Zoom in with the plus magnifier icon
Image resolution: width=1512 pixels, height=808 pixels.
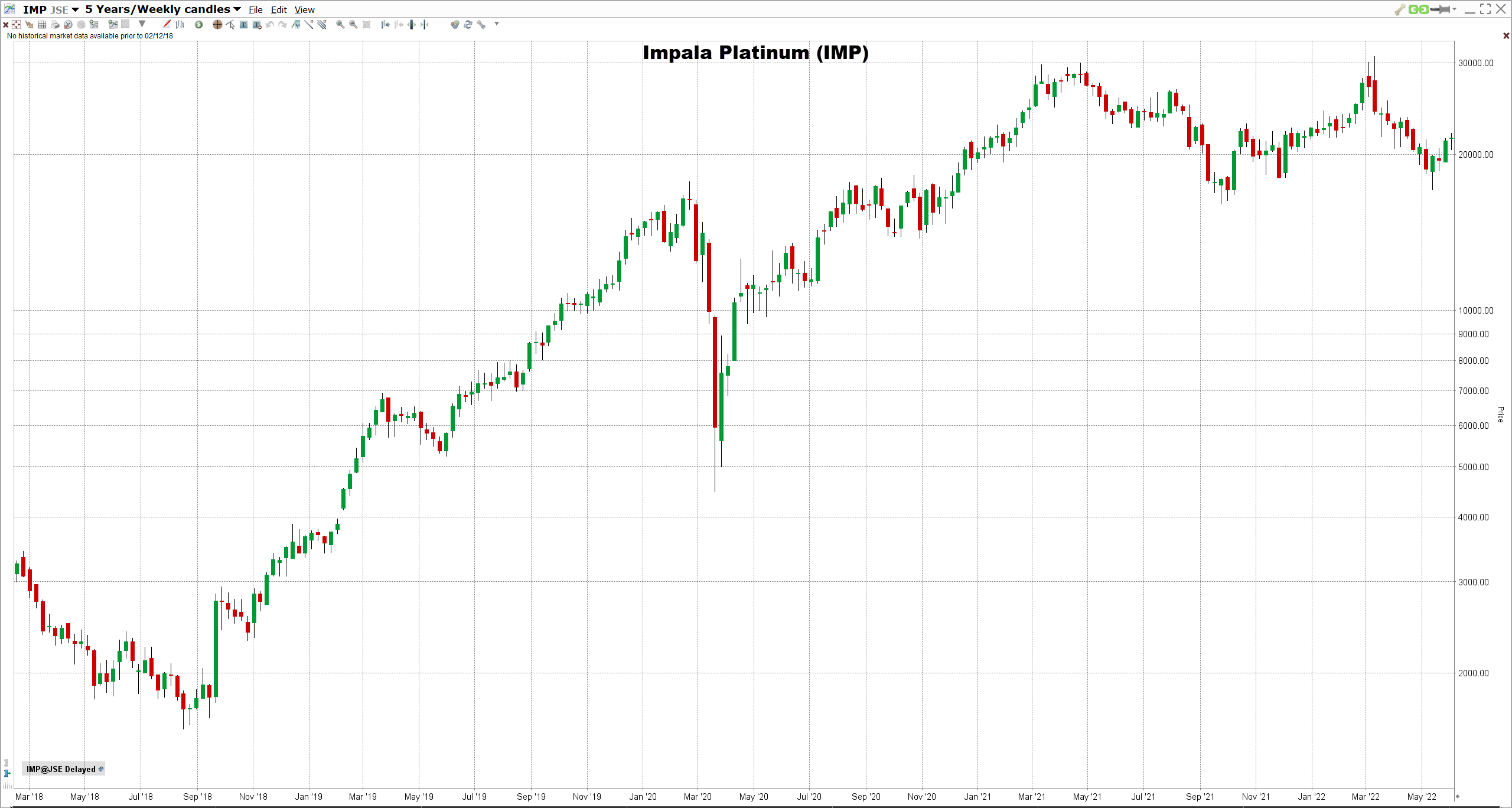pyautogui.click(x=340, y=25)
